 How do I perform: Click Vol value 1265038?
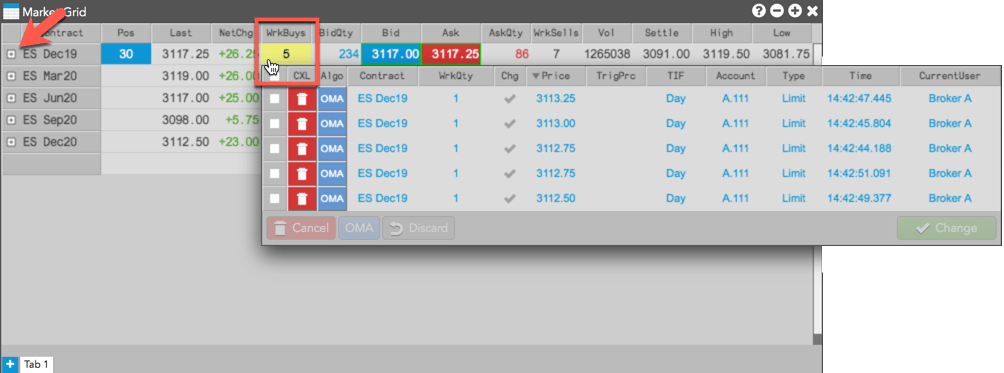(x=607, y=54)
